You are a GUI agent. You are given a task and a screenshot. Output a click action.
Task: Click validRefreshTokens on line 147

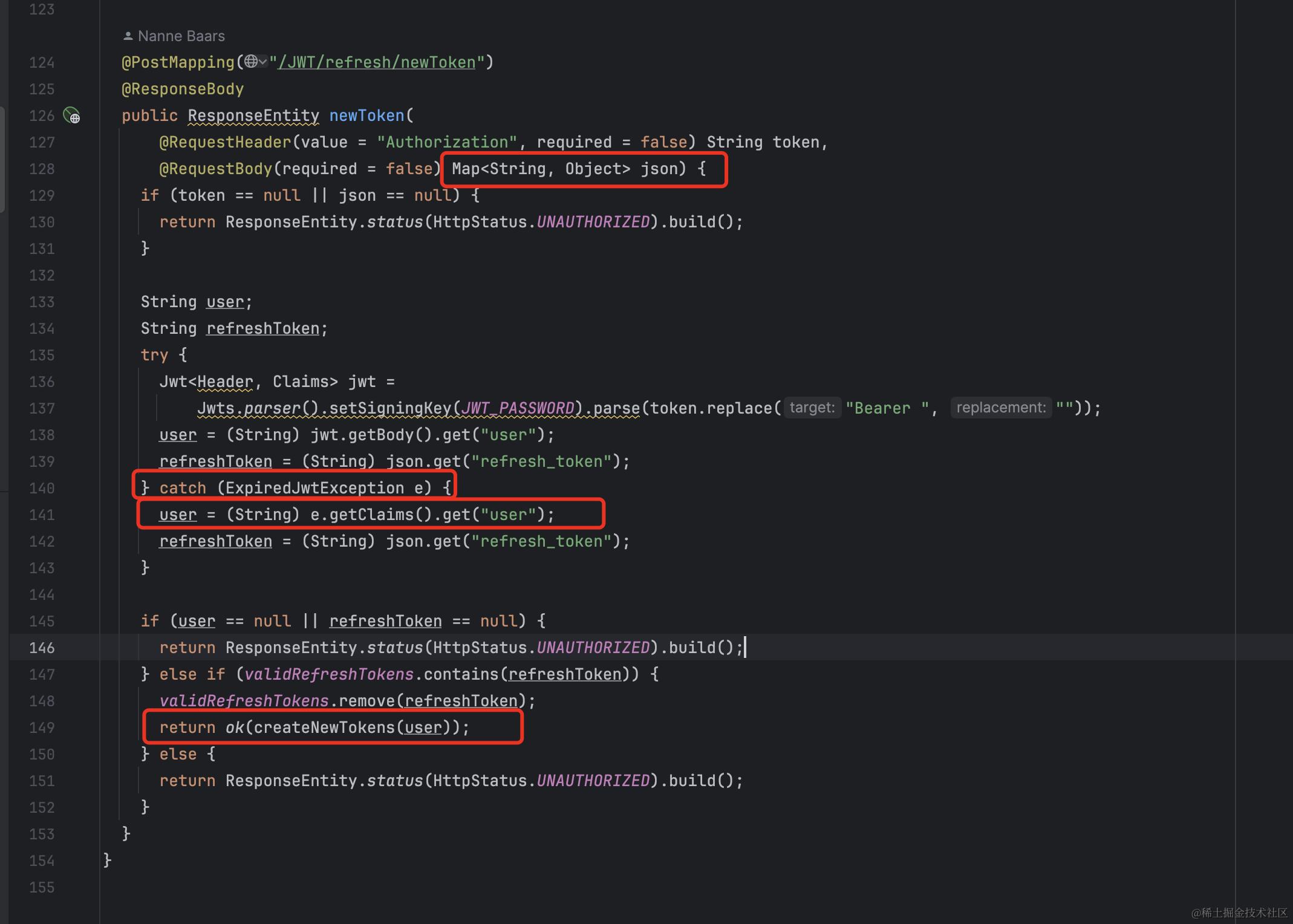click(x=328, y=674)
